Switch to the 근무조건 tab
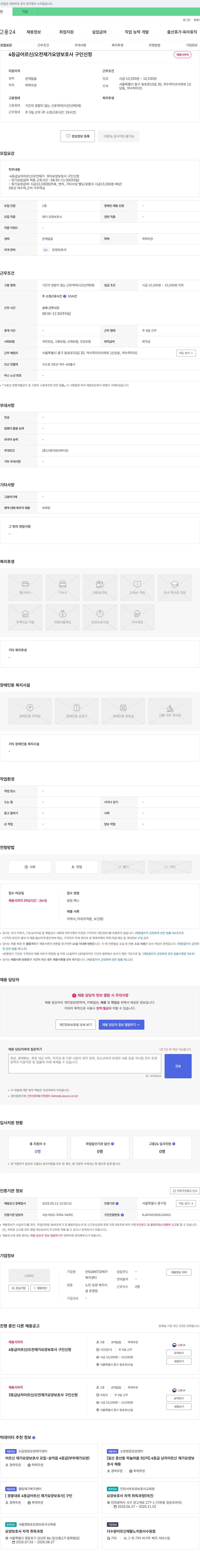200x1568 pixels. pyautogui.click(x=43, y=45)
